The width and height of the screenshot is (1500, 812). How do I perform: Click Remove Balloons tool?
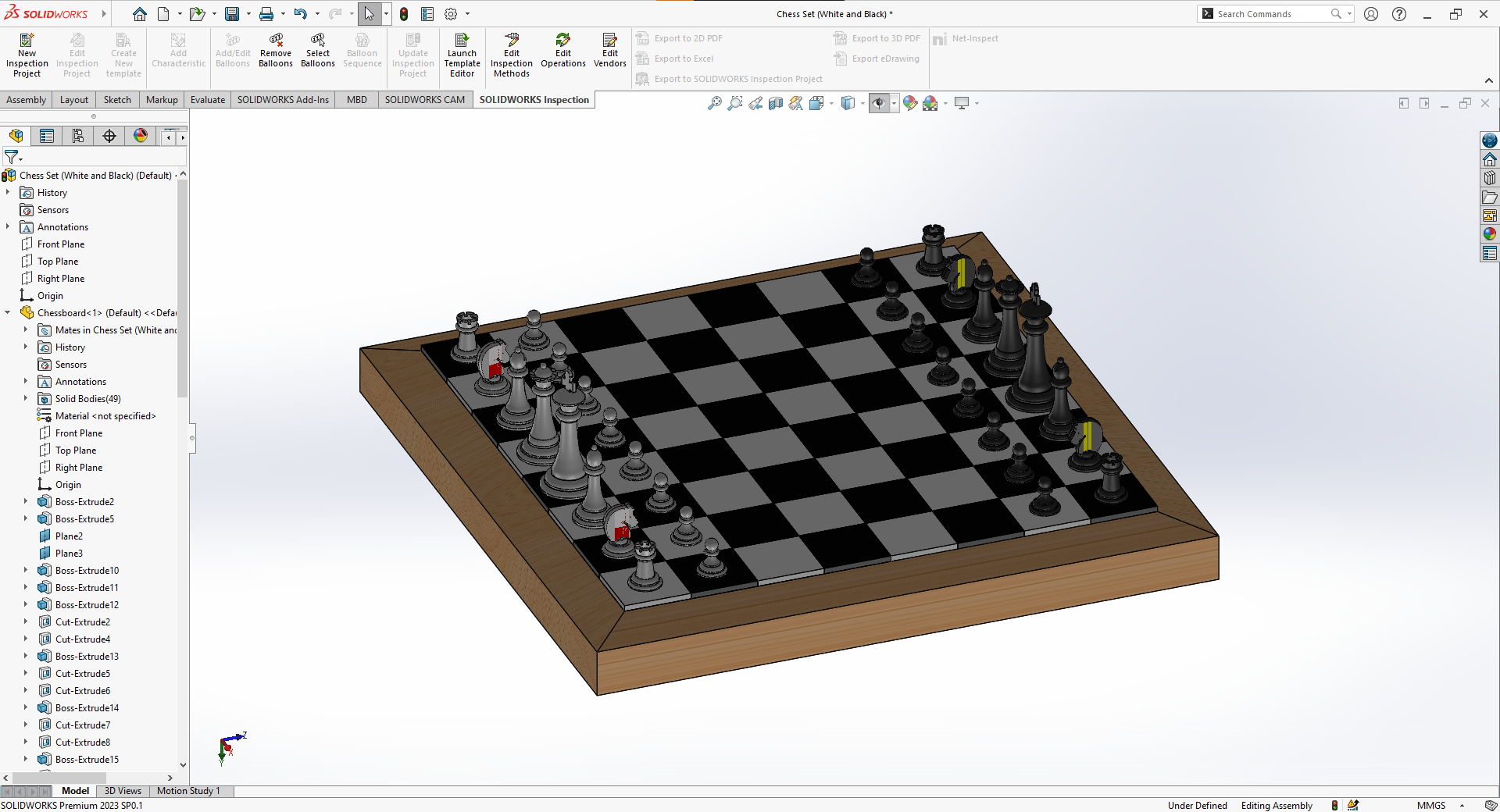[276, 50]
